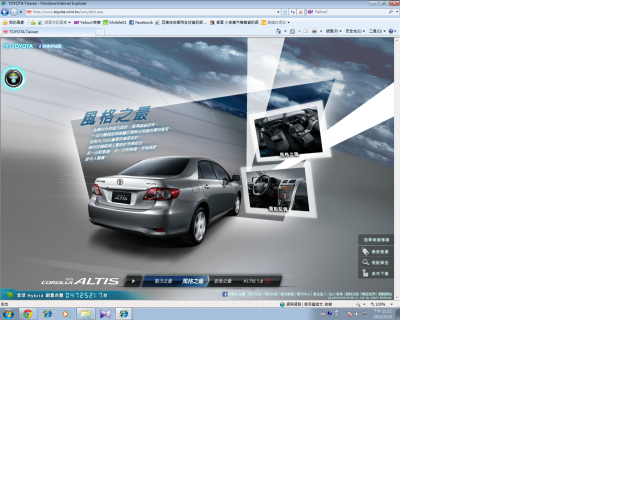
Task: Select the 安全之最 navigation tab
Action: tap(223, 281)
